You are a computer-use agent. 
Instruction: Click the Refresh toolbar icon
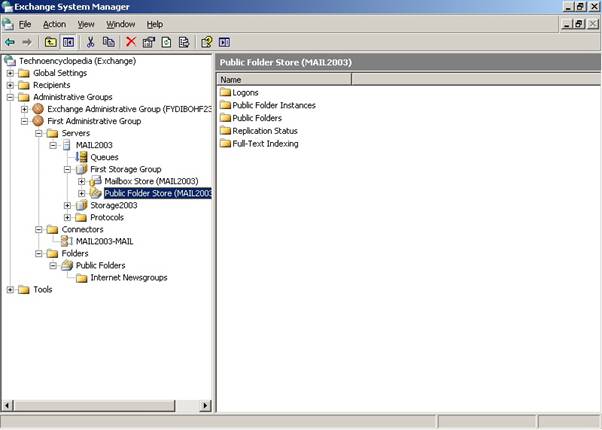tap(166, 42)
